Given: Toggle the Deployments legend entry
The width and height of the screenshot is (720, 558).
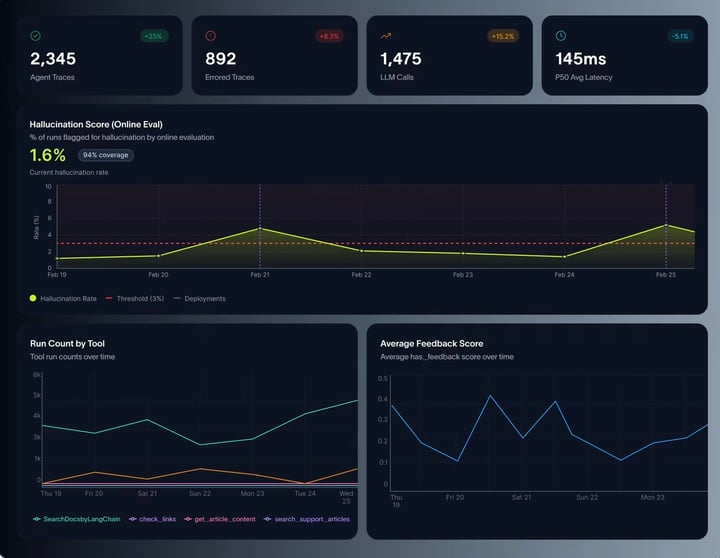Looking at the screenshot, I should pyautogui.click(x=200, y=299).
